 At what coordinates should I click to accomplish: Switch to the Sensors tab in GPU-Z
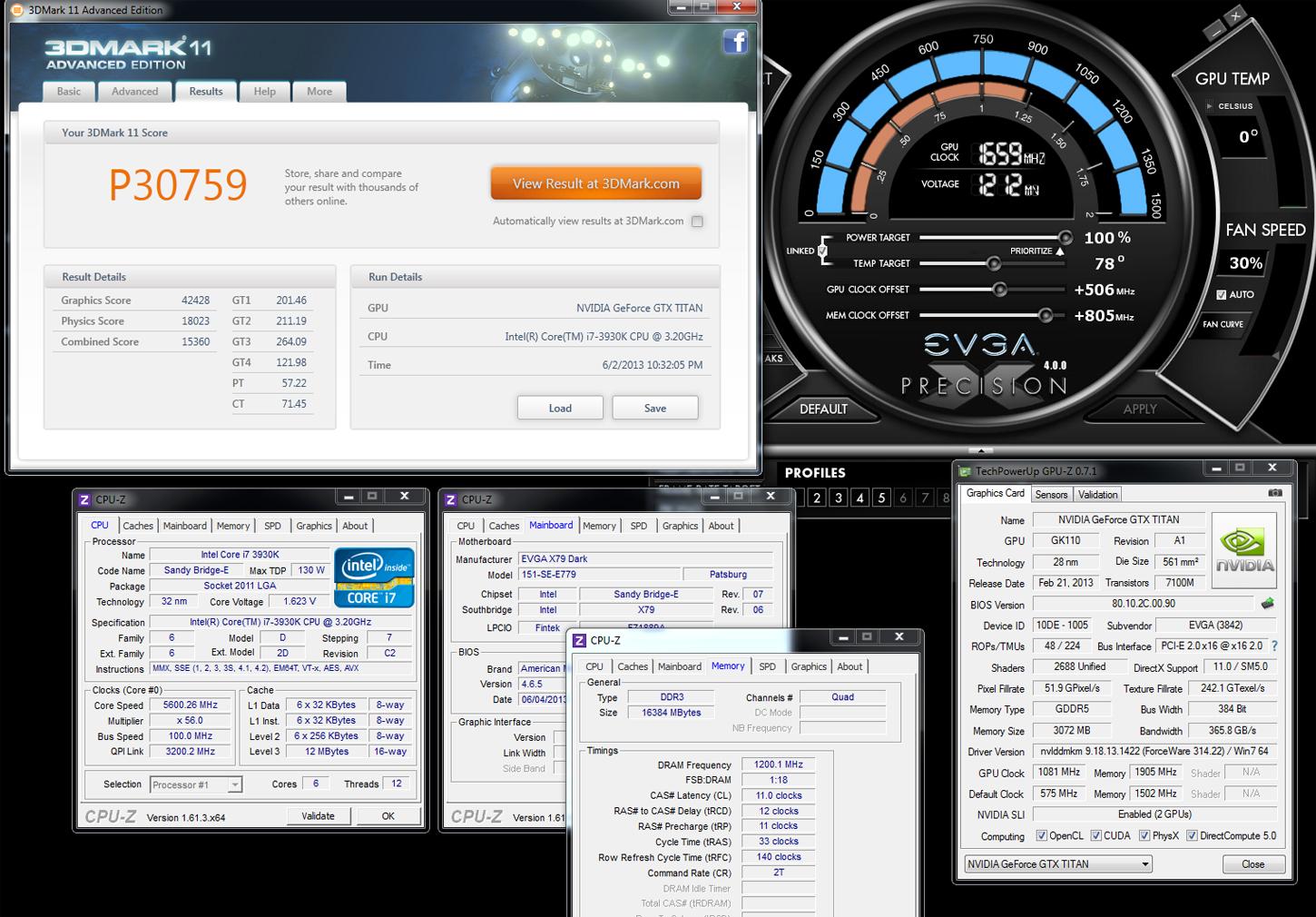1051,495
